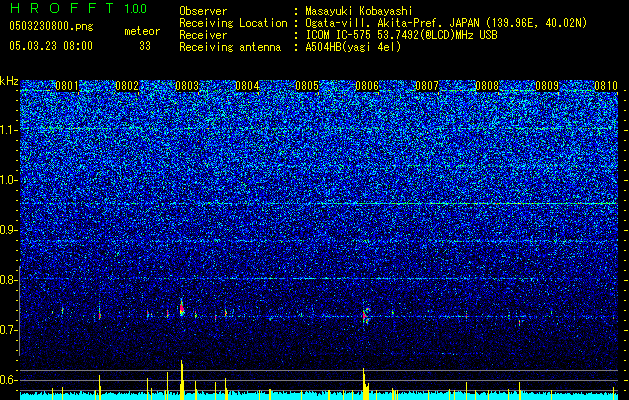Click the tallest yellow intensity spike in the bottom graph
The width and height of the screenshot is (629, 400).
pos(182,380)
